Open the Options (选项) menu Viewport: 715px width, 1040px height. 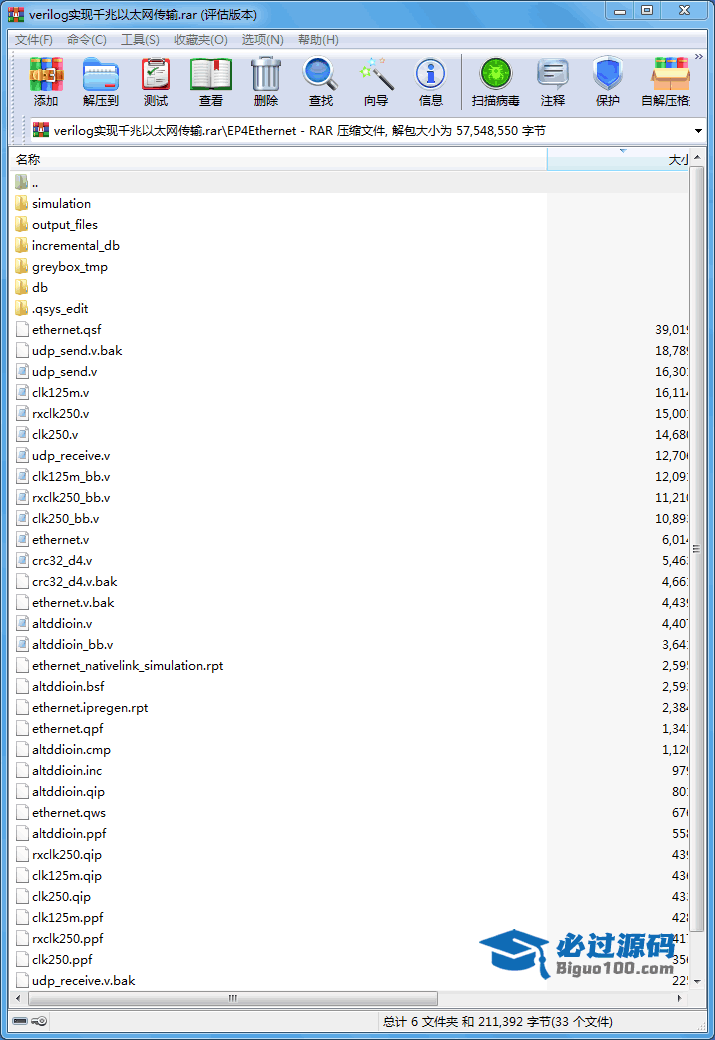click(262, 40)
